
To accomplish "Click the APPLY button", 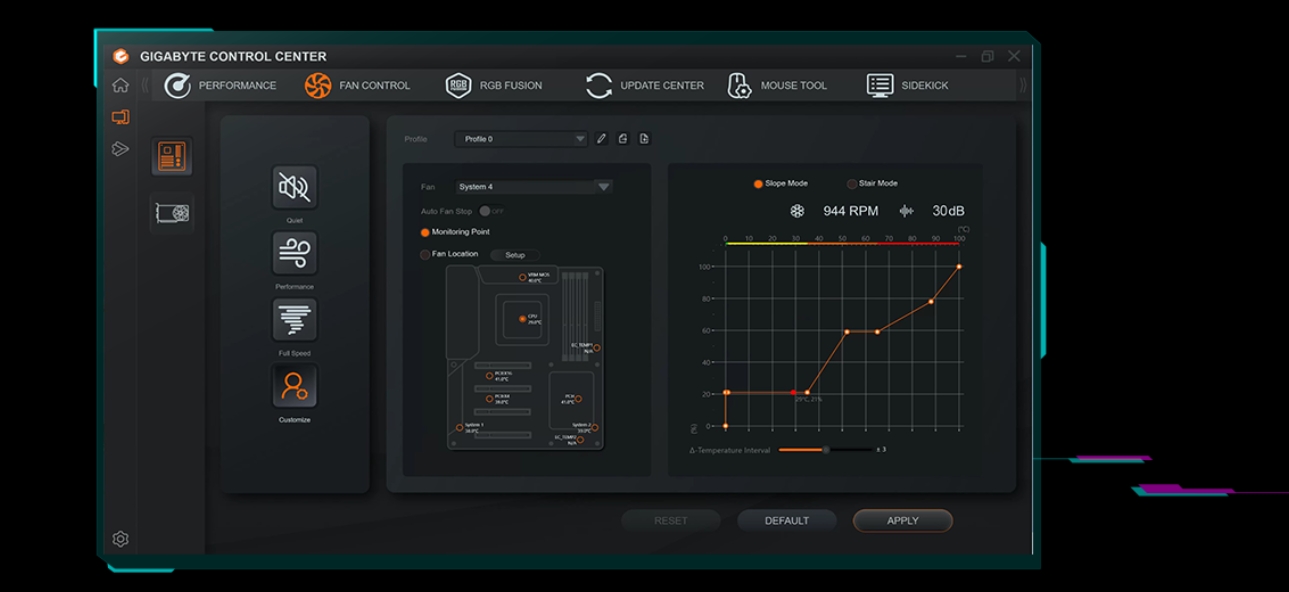I will [x=902, y=521].
